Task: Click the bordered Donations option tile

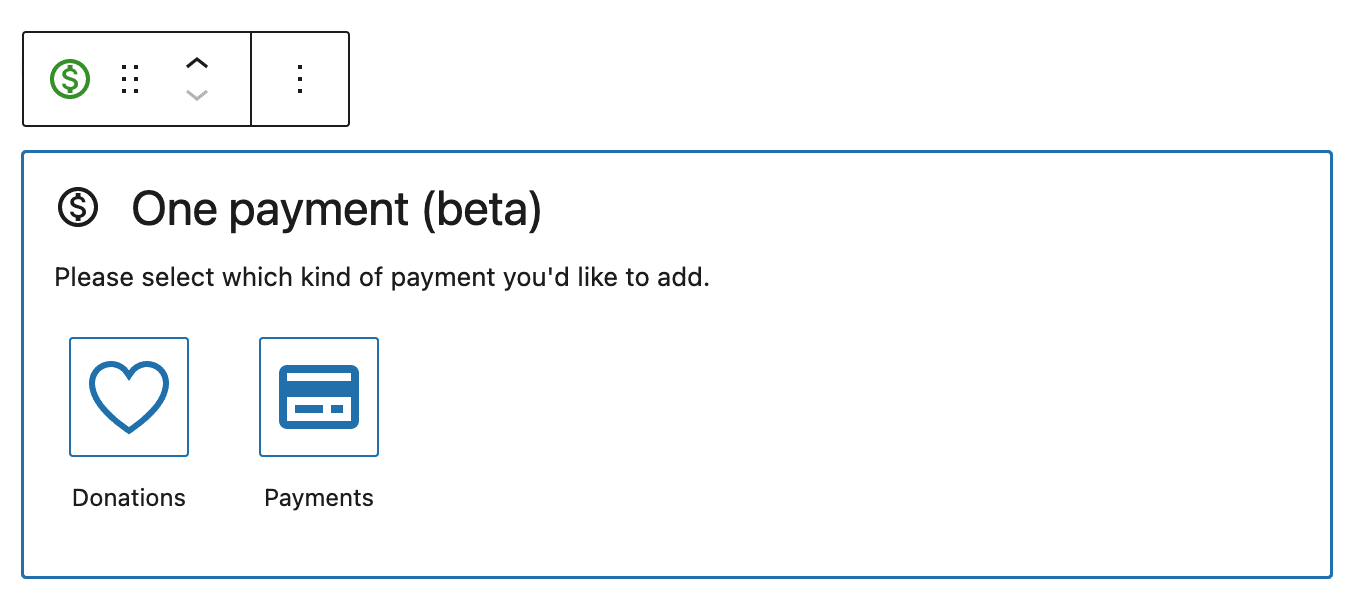Action: tap(128, 396)
